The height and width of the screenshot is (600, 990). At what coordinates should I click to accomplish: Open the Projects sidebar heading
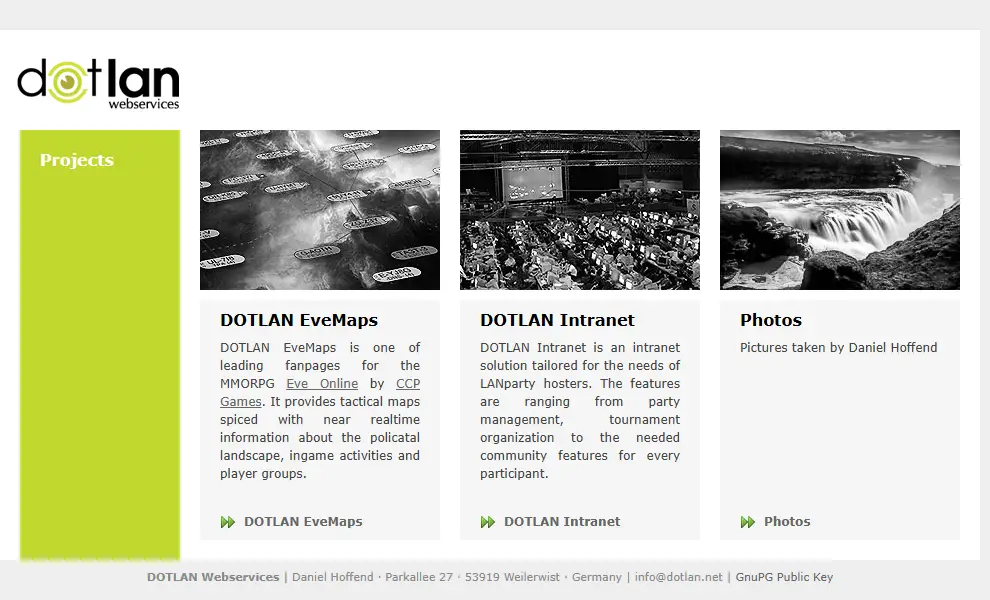pyautogui.click(x=77, y=160)
